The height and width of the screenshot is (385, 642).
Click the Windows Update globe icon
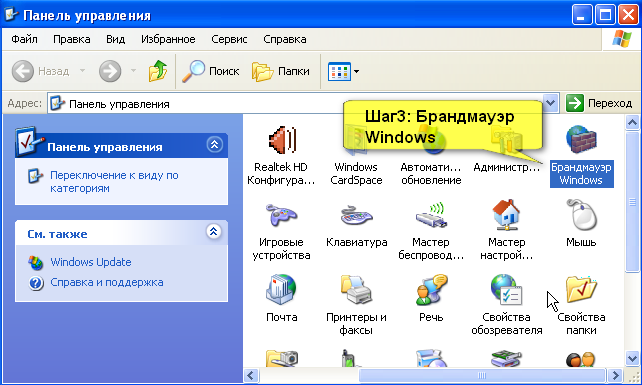36,263
